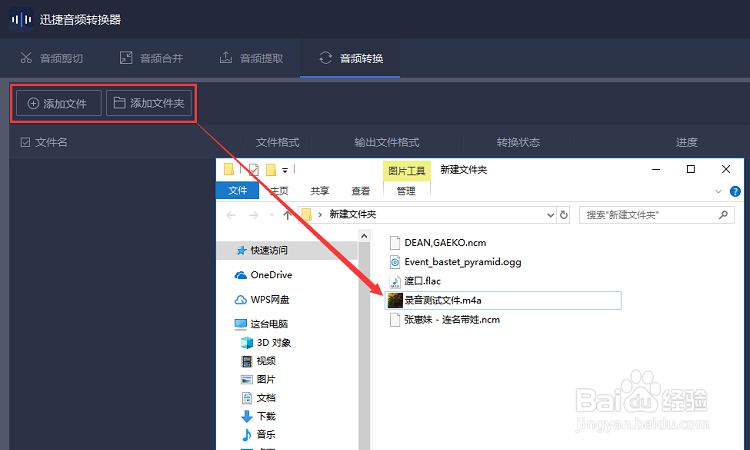The width and height of the screenshot is (750, 450).
Task: Minimize the 新建文件夹 Explorer window
Action: tap(656, 169)
